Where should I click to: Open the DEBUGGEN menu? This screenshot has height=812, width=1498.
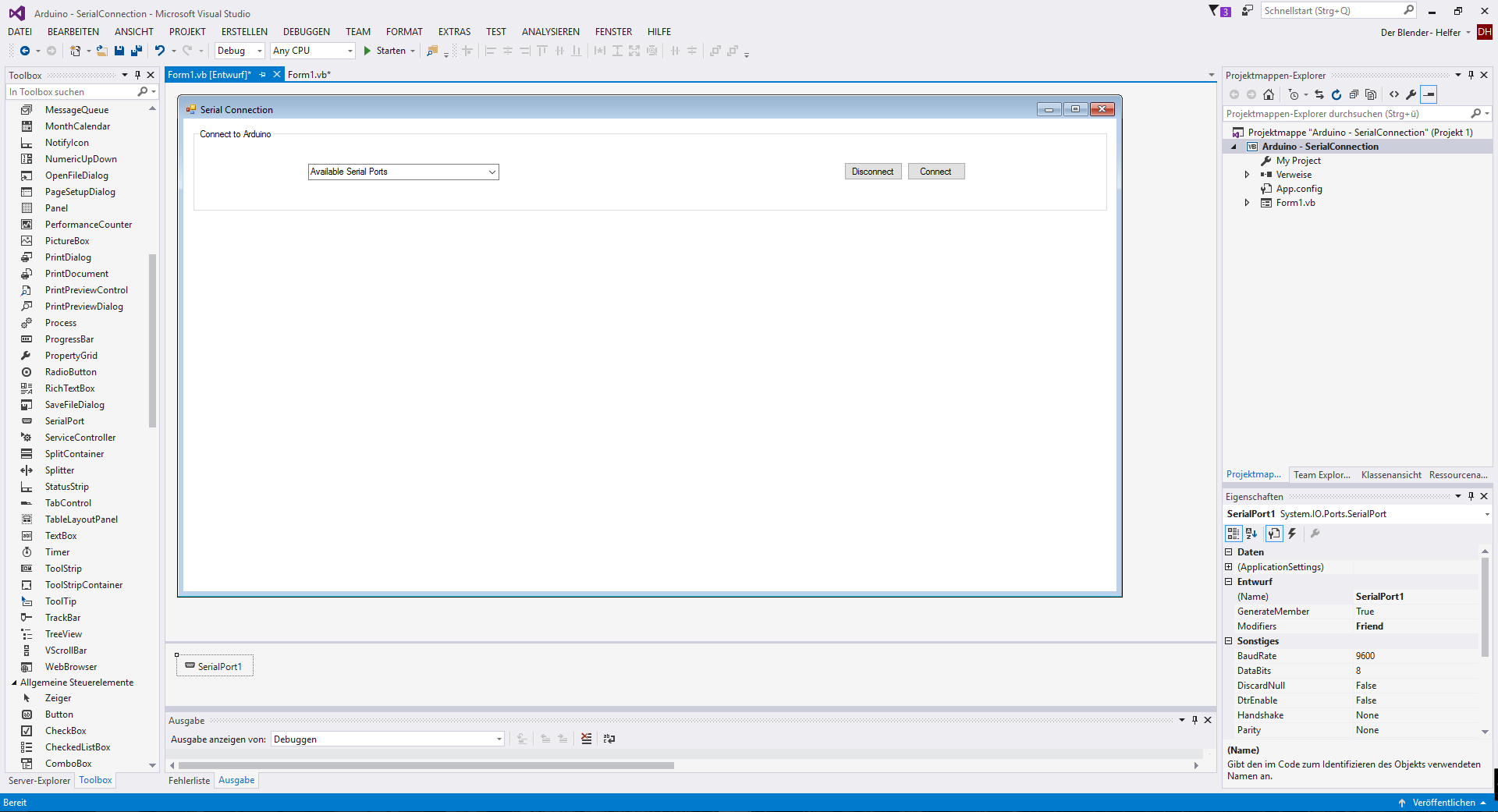306,31
